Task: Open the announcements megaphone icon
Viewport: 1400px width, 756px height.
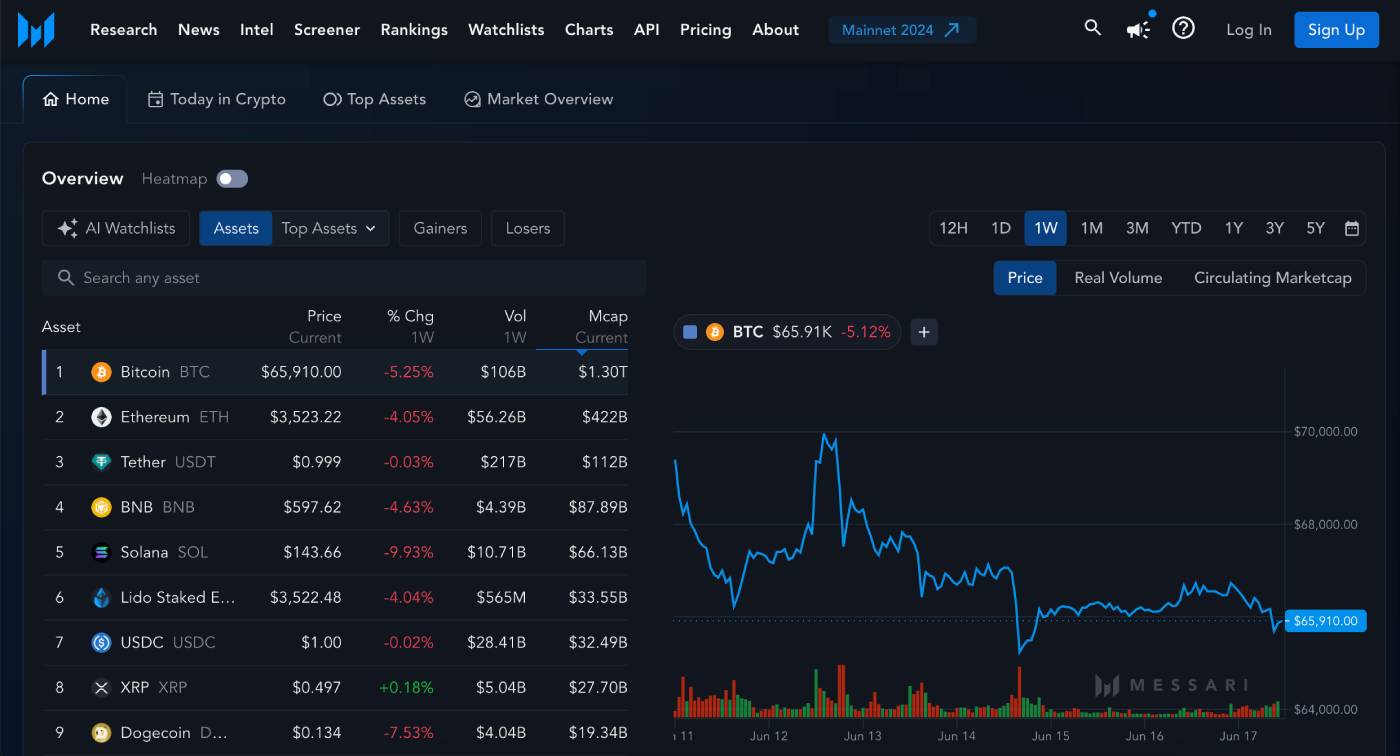Action: [x=1138, y=29]
